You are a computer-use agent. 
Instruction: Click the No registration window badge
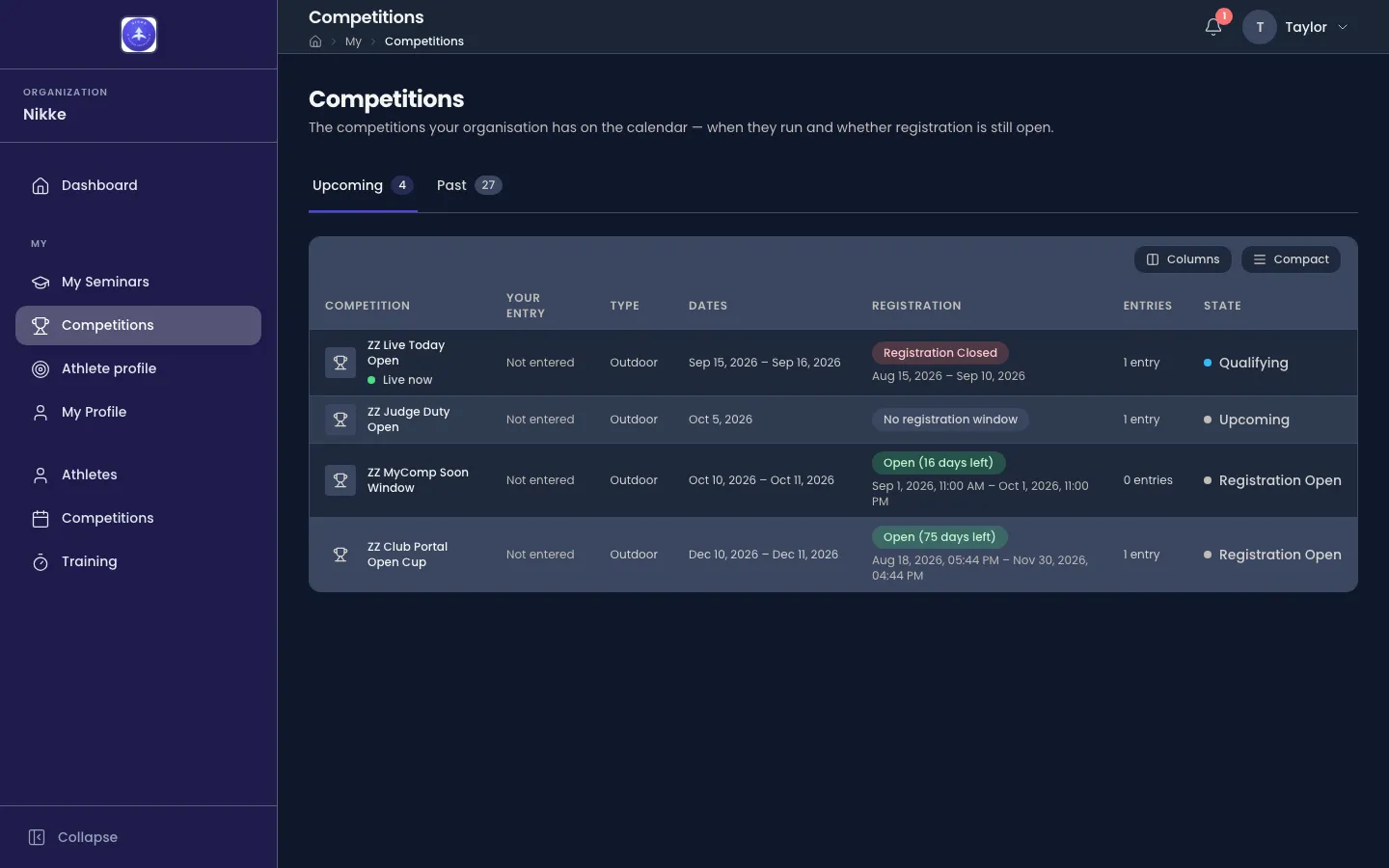[x=950, y=420]
